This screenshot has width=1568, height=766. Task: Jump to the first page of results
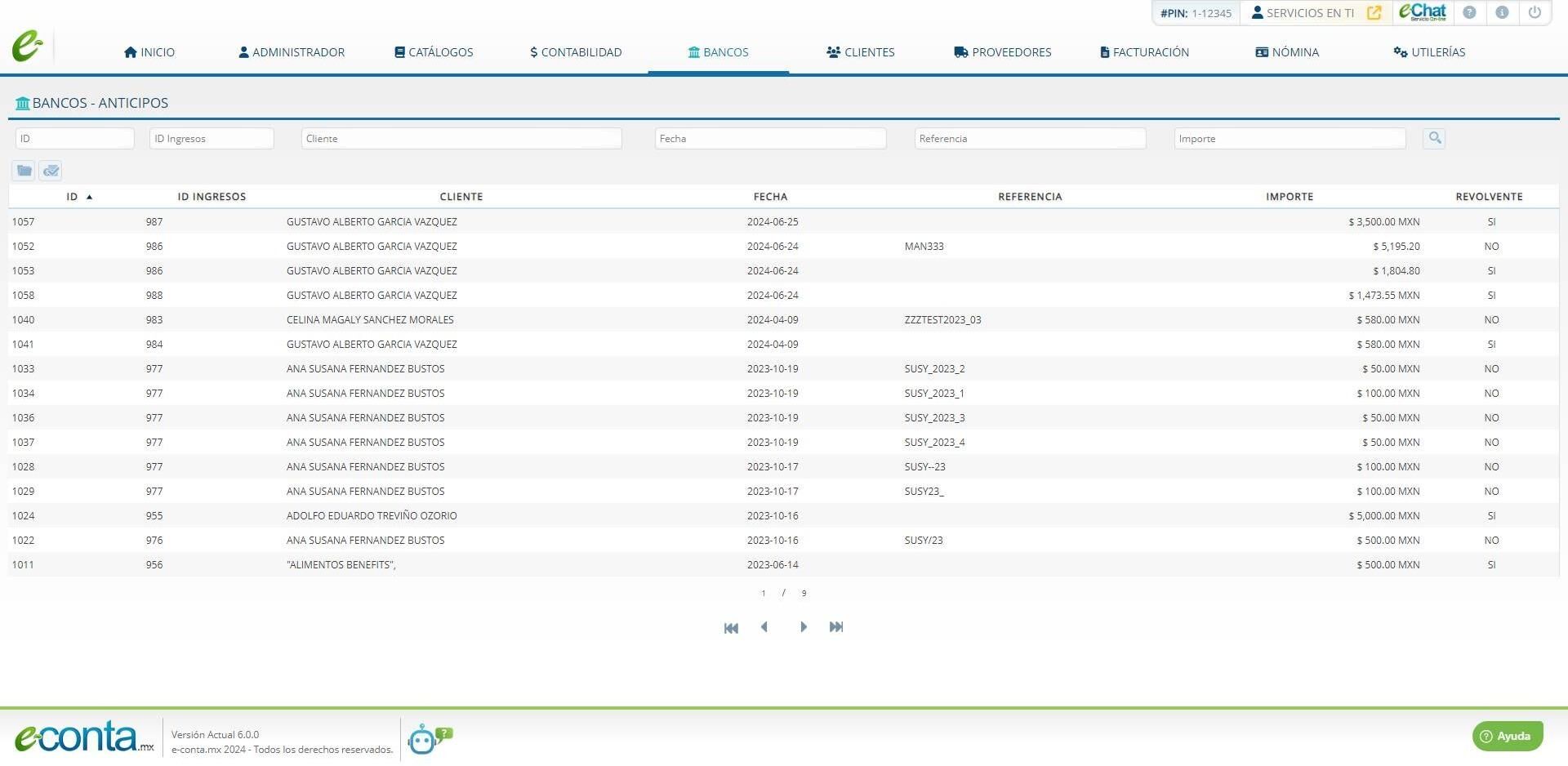731,628
